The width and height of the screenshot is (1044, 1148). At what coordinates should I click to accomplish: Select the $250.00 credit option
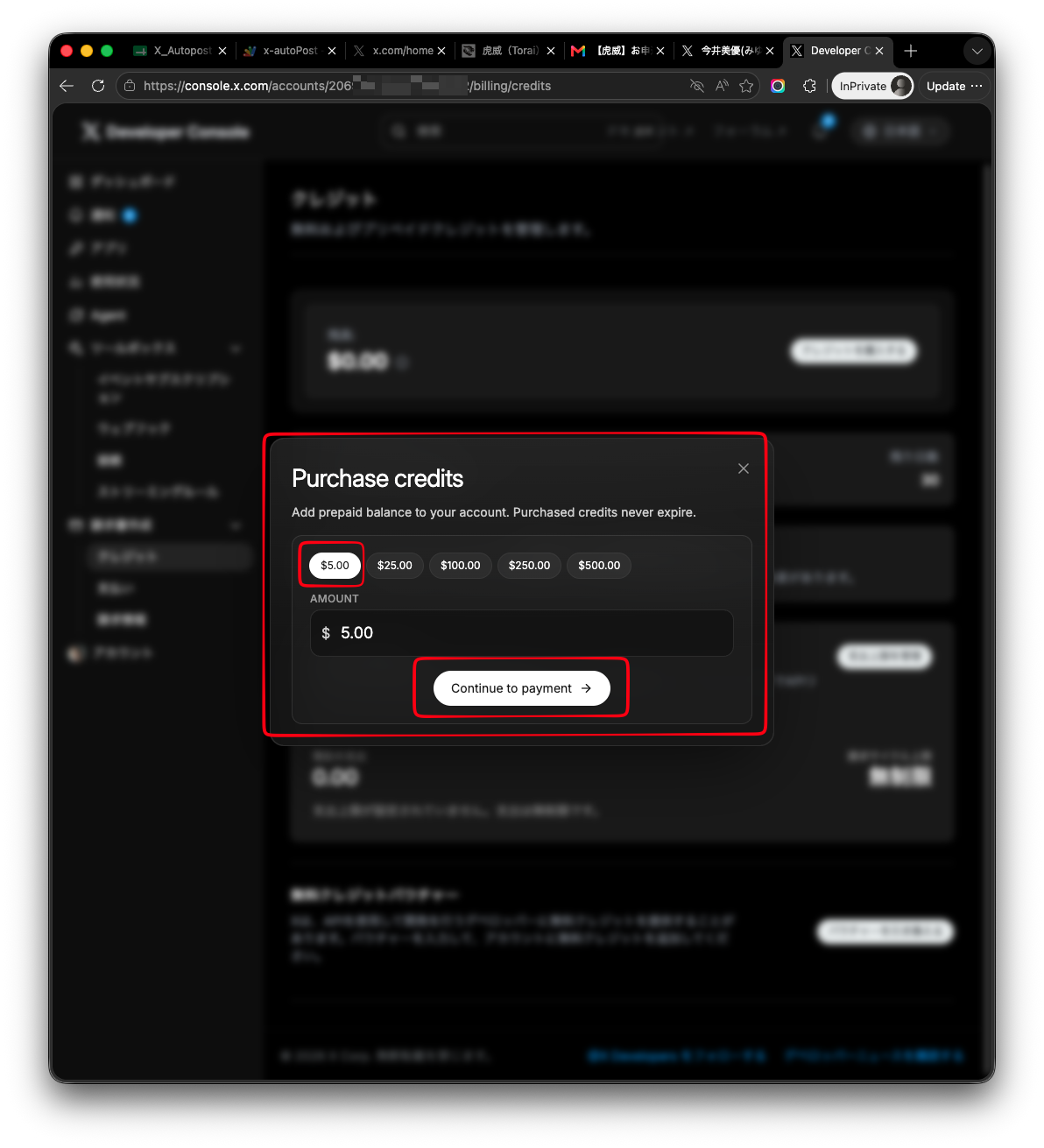[x=530, y=566]
